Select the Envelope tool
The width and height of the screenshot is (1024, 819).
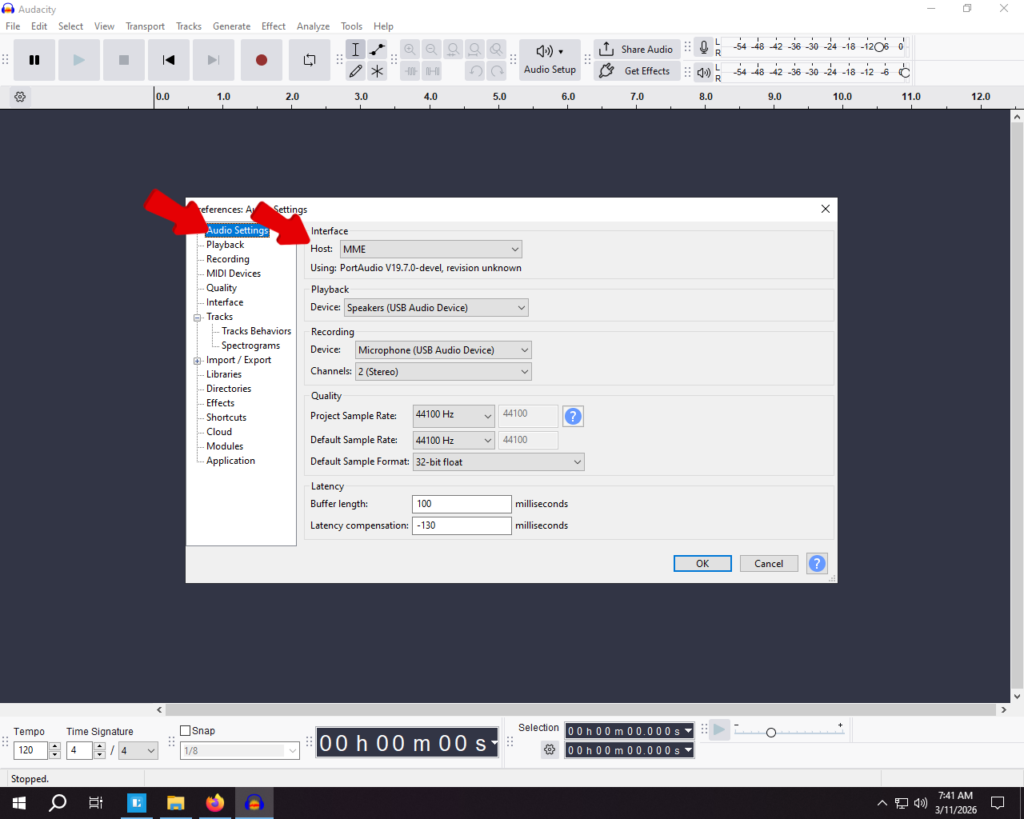(377, 50)
